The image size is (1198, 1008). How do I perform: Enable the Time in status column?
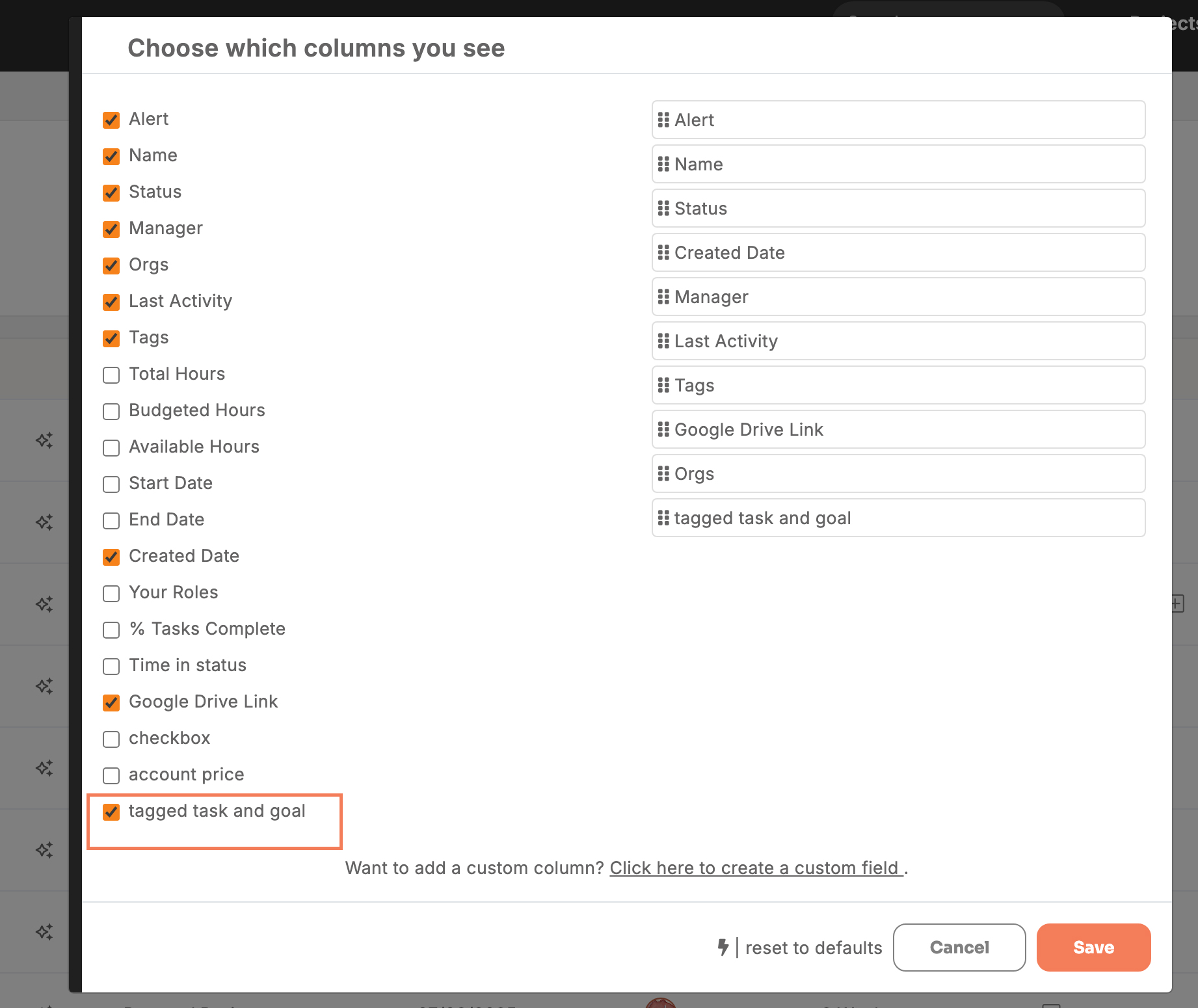pos(111,666)
